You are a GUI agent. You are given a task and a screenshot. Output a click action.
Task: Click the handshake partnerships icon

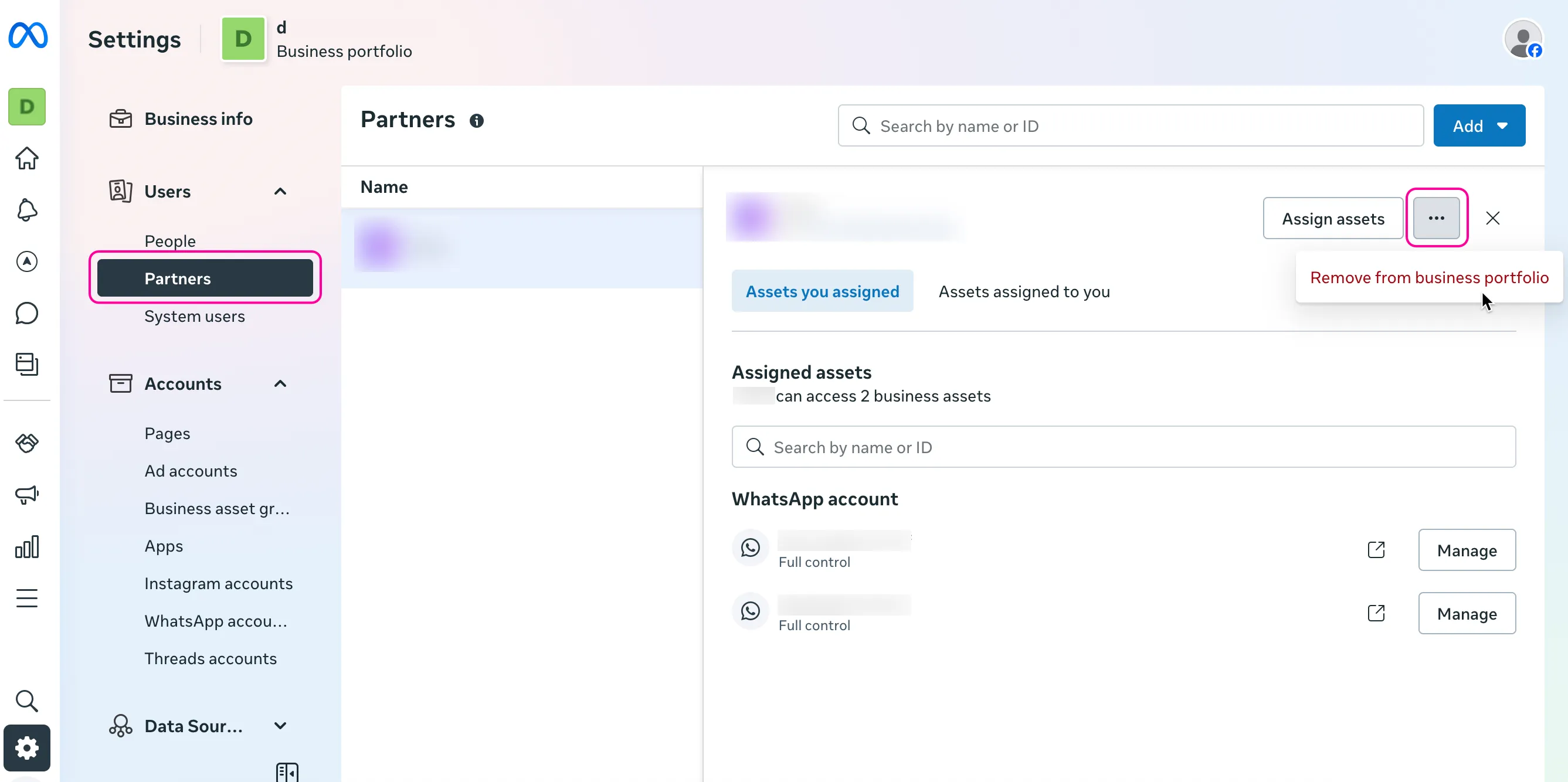pos(27,443)
